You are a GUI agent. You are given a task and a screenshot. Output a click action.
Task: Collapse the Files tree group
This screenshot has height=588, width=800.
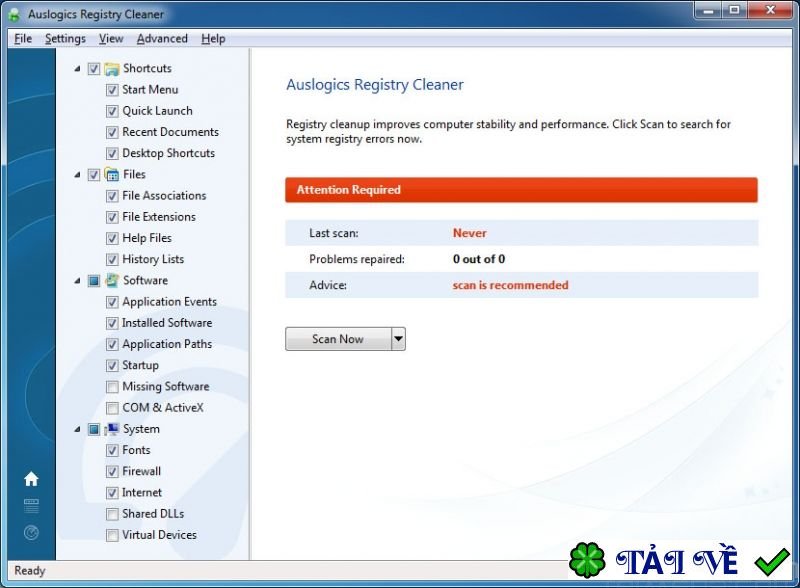coord(78,175)
